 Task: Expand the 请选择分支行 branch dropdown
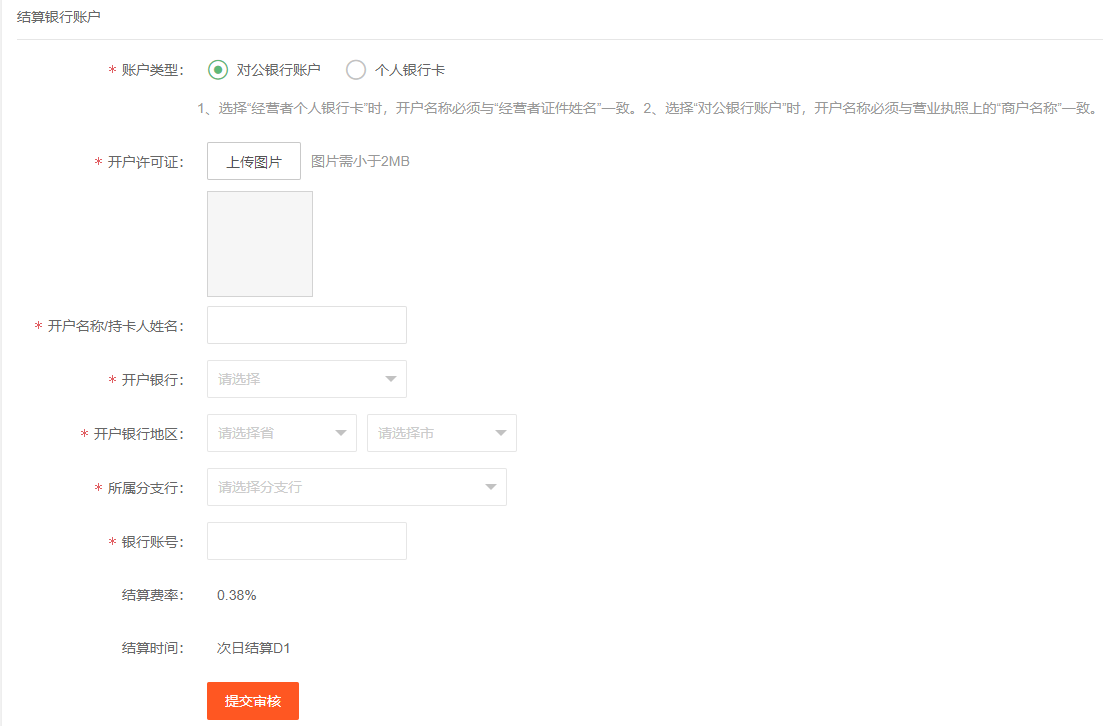345,487
